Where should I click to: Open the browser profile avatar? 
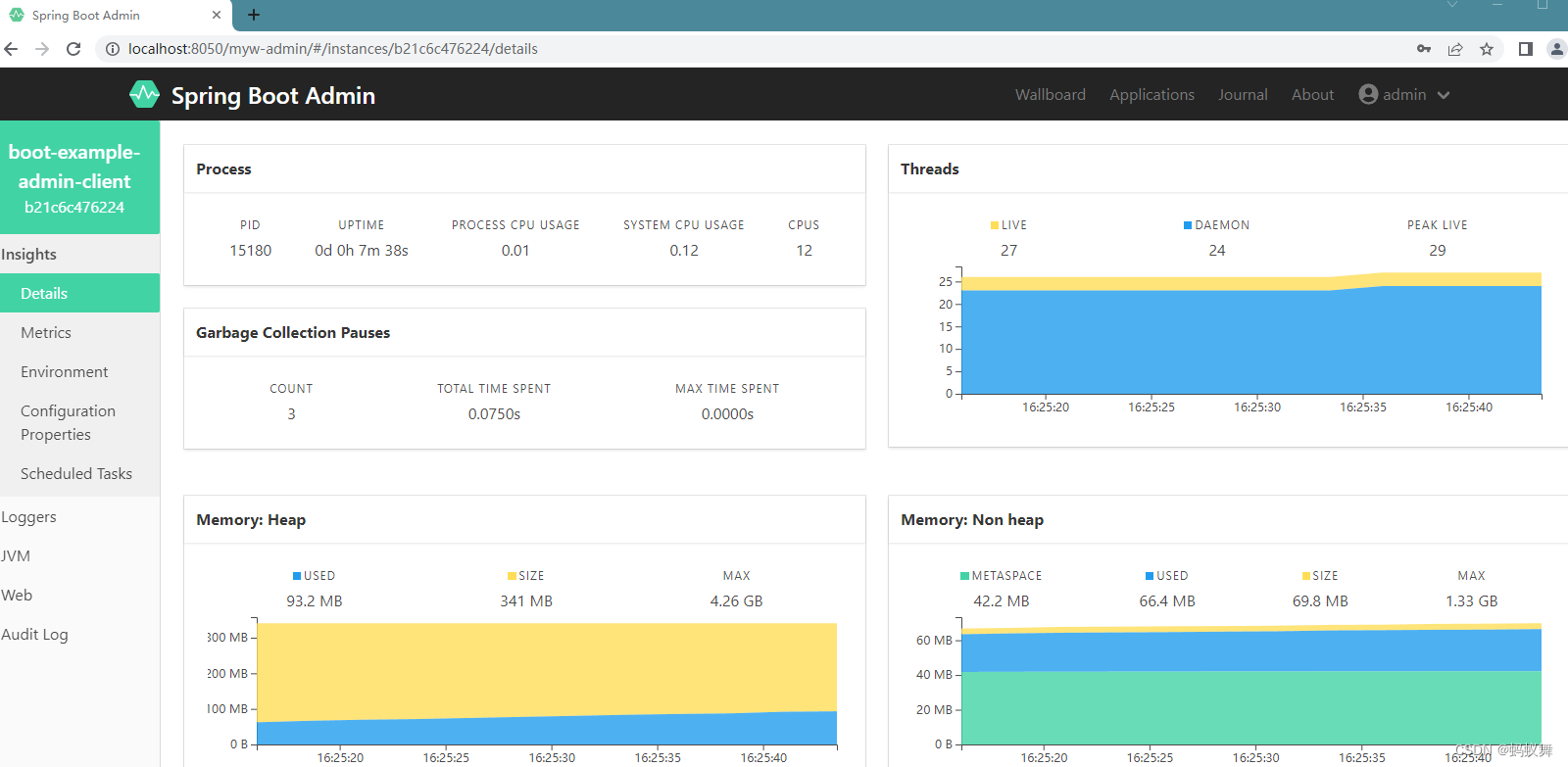tap(1556, 49)
